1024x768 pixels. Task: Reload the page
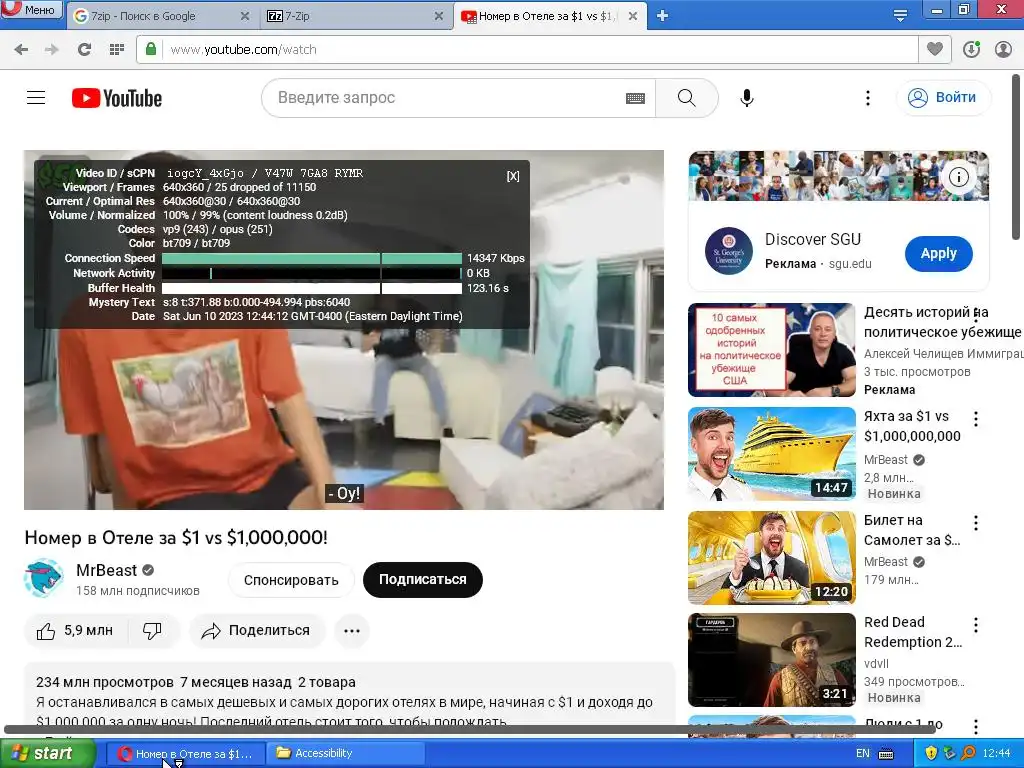point(84,49)
